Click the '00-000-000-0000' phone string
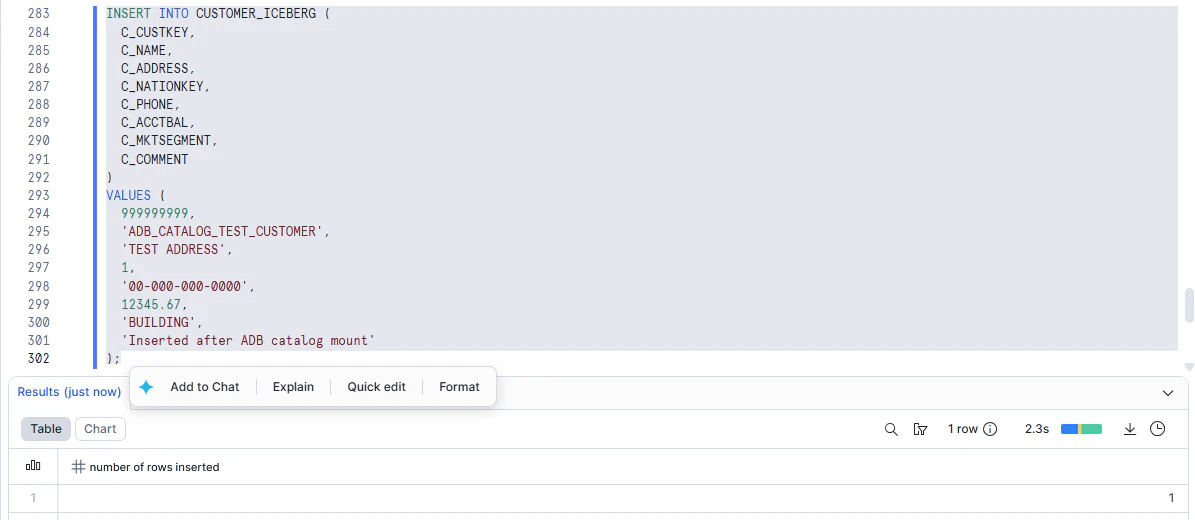Image resolution: width=1195 pixels, height=520 pixels. pyautogui.click(x=184, y=286)
